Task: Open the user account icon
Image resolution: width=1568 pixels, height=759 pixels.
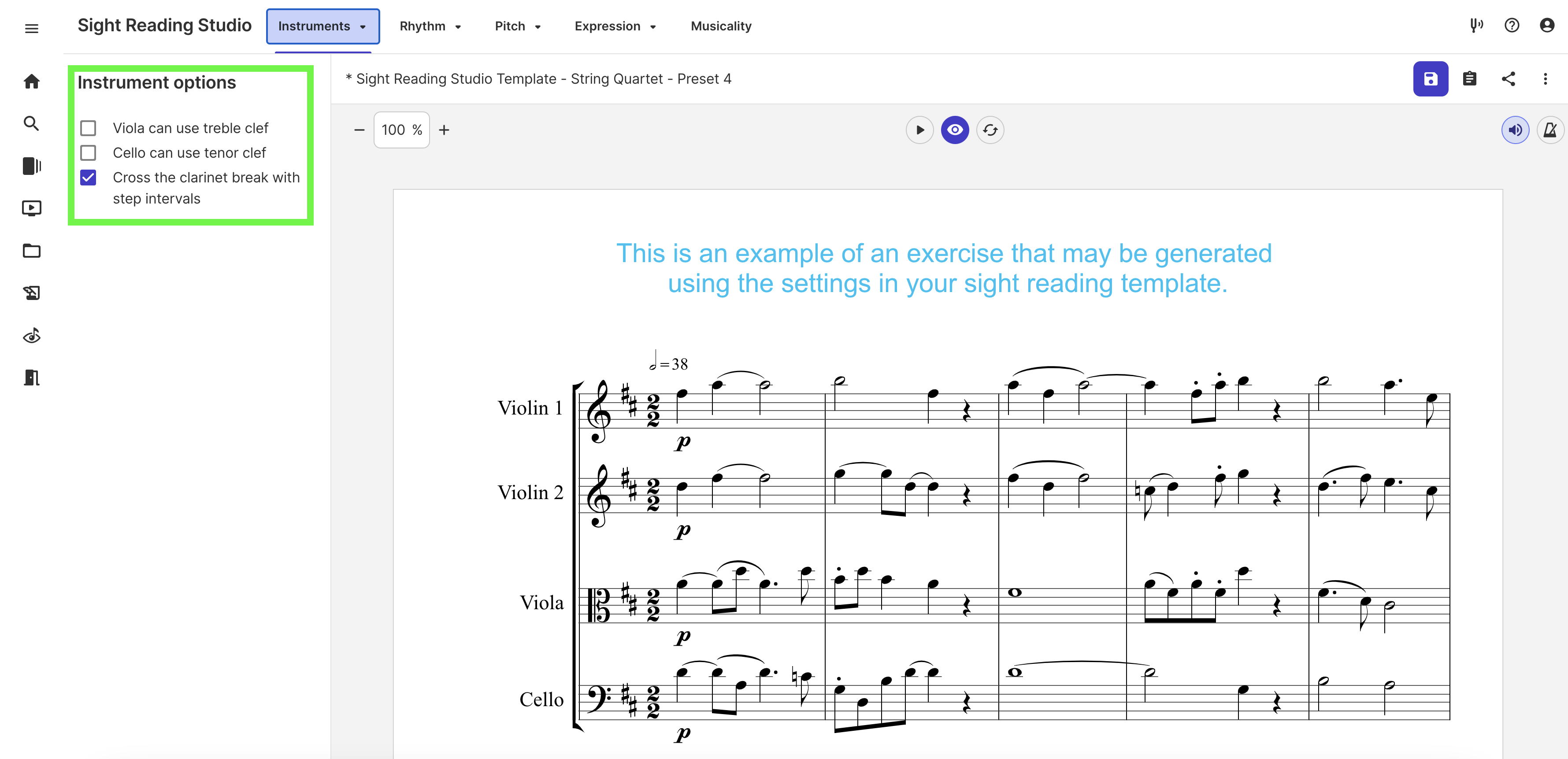Action: (1547, 26)
